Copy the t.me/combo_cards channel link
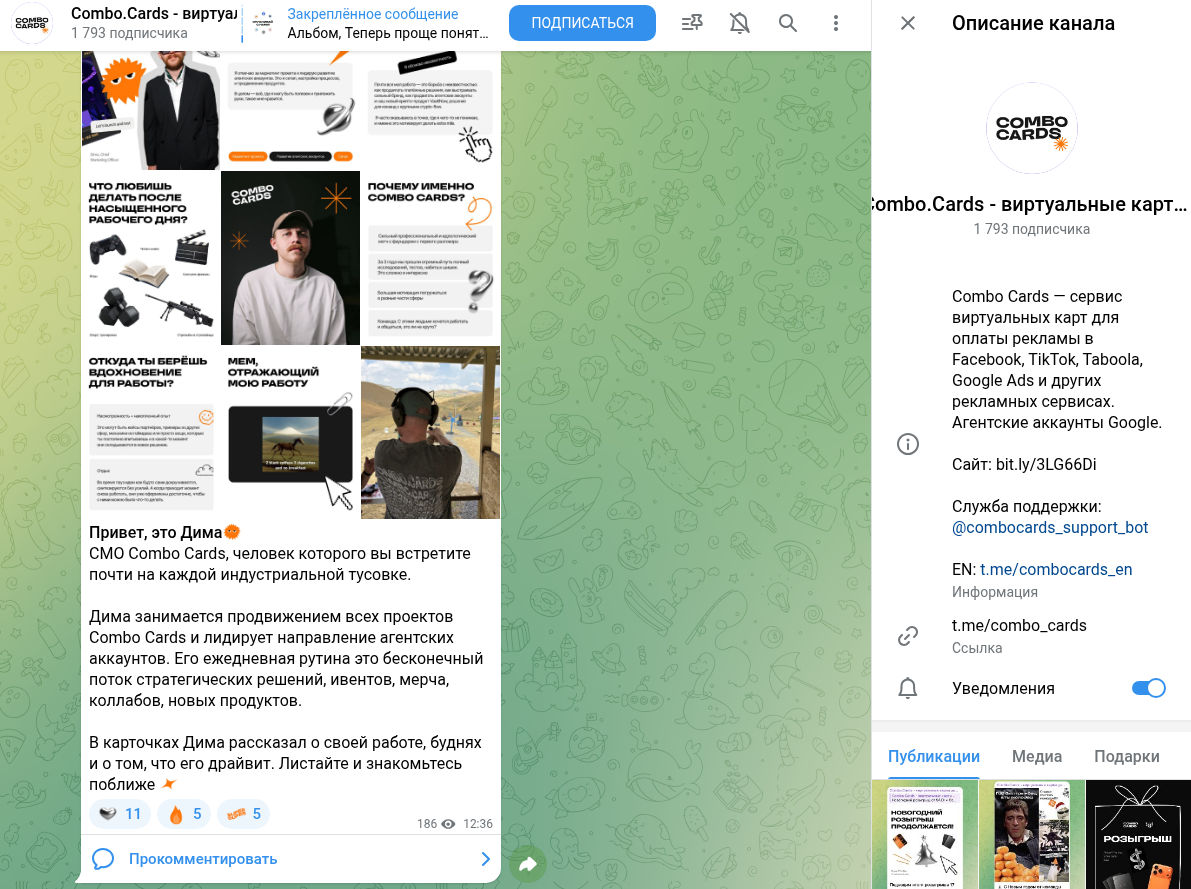The width and height of the screenshot is (1191, 889). pos(1019,625)
